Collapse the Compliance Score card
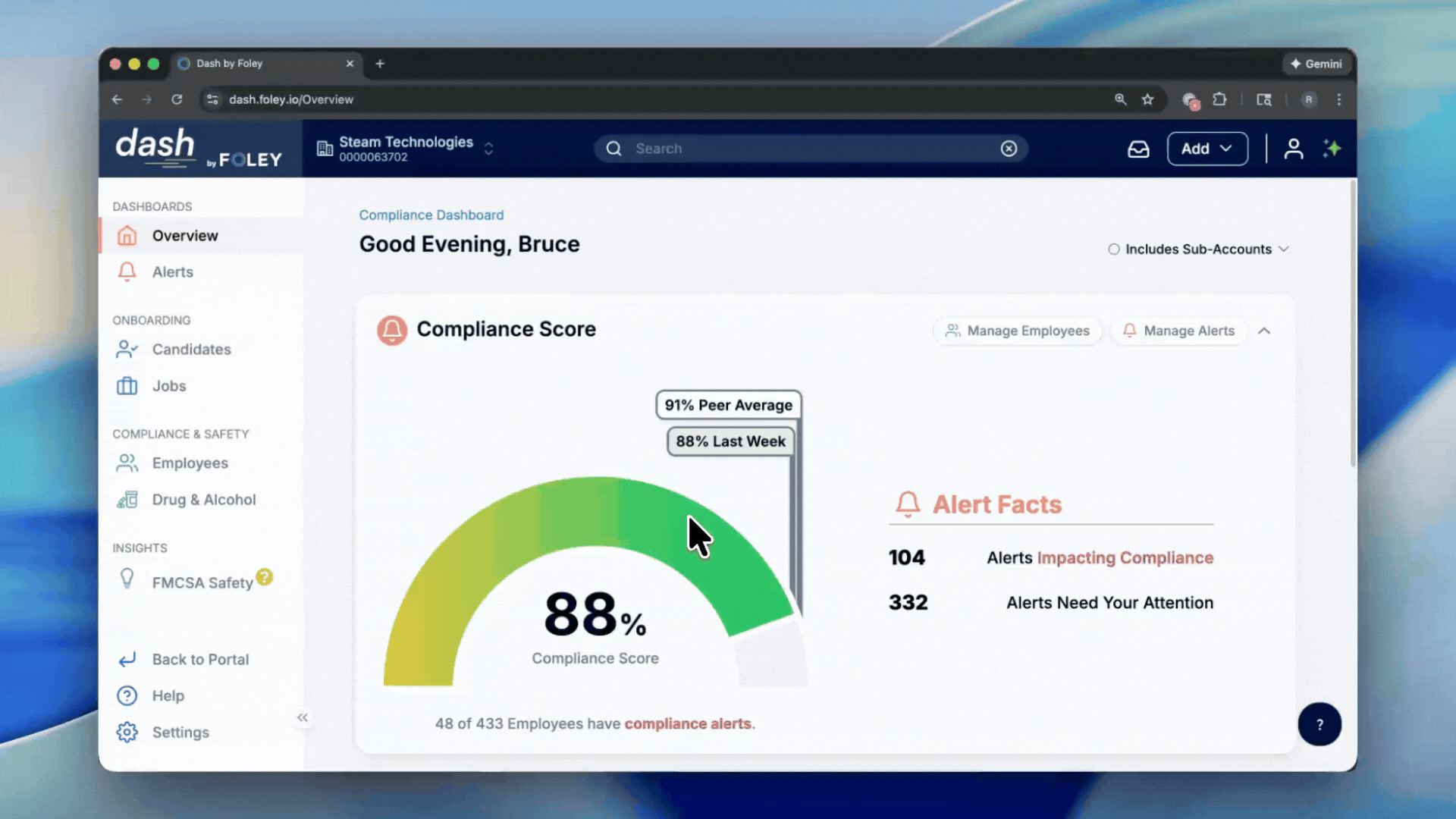The width and height of the screenshot is (1456, 819). click(x=1264, y=331)
